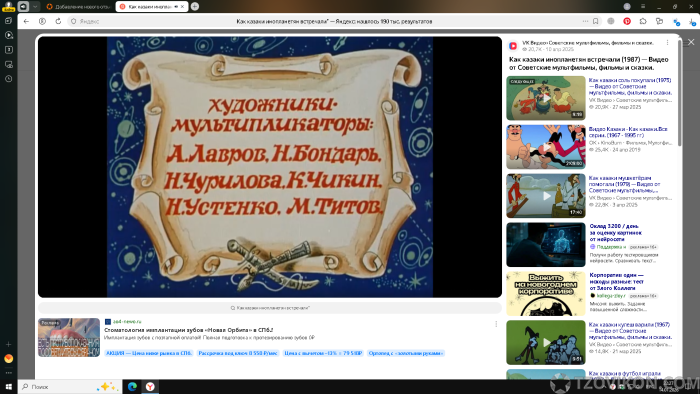Add a sidebar app with the plus icon

point(8,344)
